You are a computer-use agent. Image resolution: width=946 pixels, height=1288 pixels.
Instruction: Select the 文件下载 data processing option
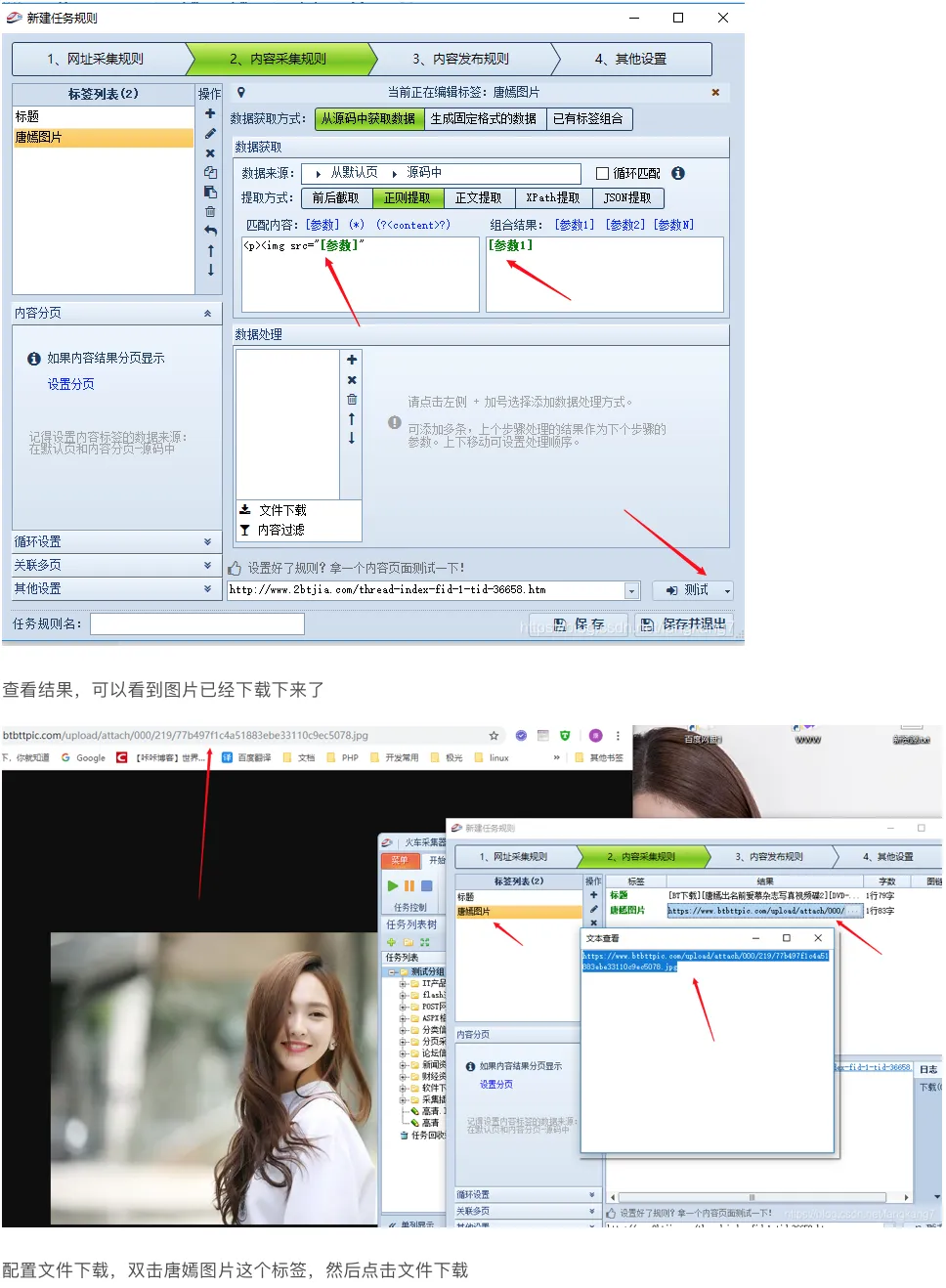pyautogui.click(x=285, y=509)
